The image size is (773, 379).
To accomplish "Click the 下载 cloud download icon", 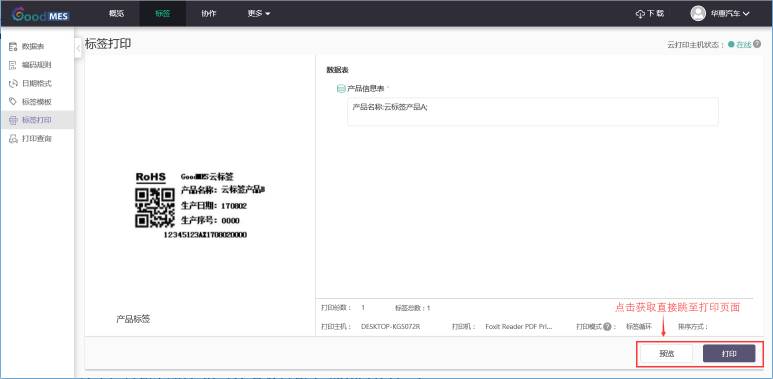I will pyautogui.click(x=640, y=14).
